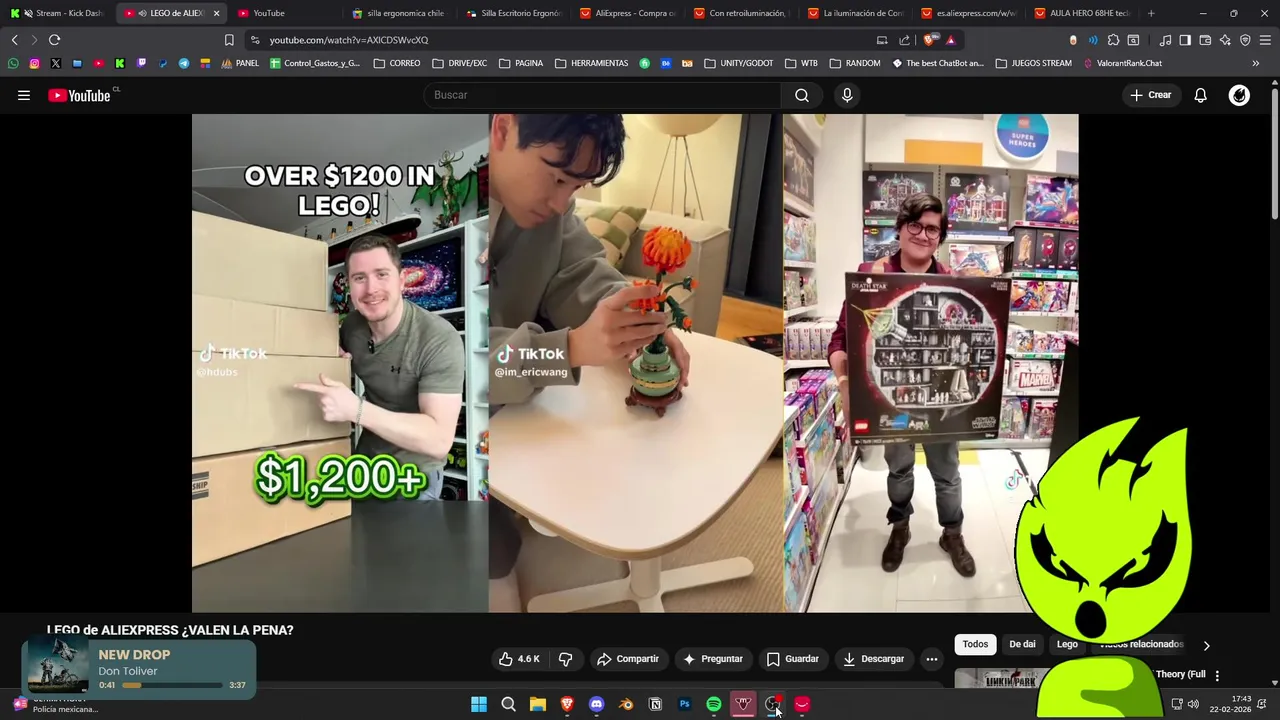Select the Lego filter chip
1280x720 pixels.
(x=1067, y=644)
